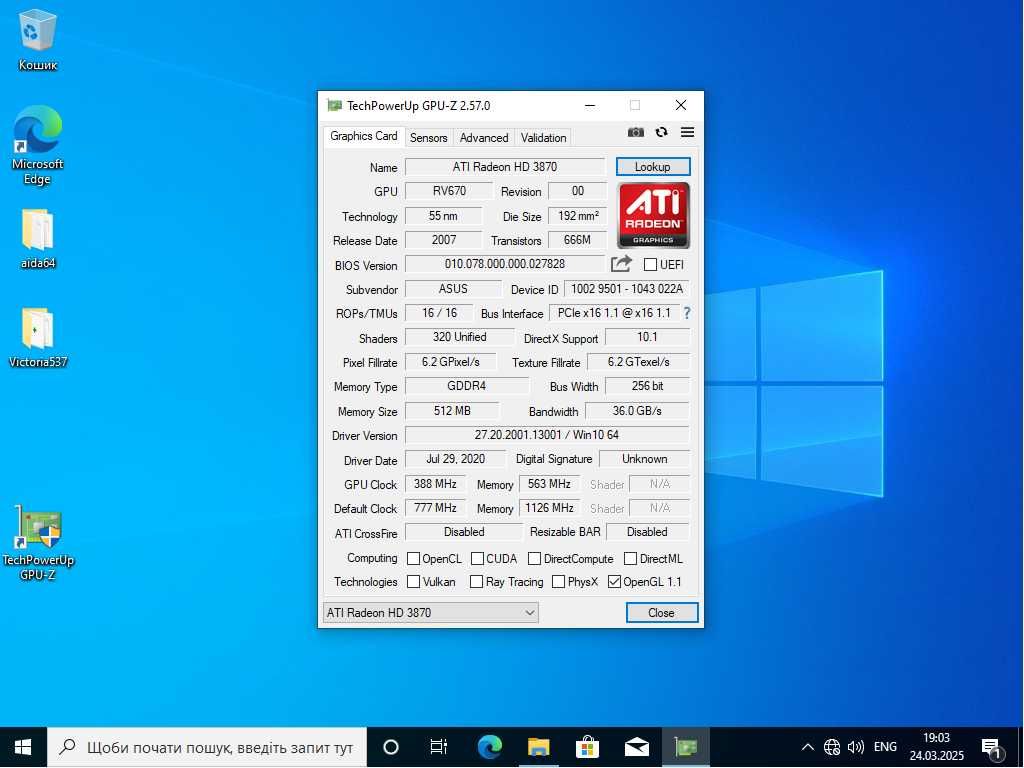Open Task View on the taskbar
Screen dimensions: 1024x768
tap(438, 747)
